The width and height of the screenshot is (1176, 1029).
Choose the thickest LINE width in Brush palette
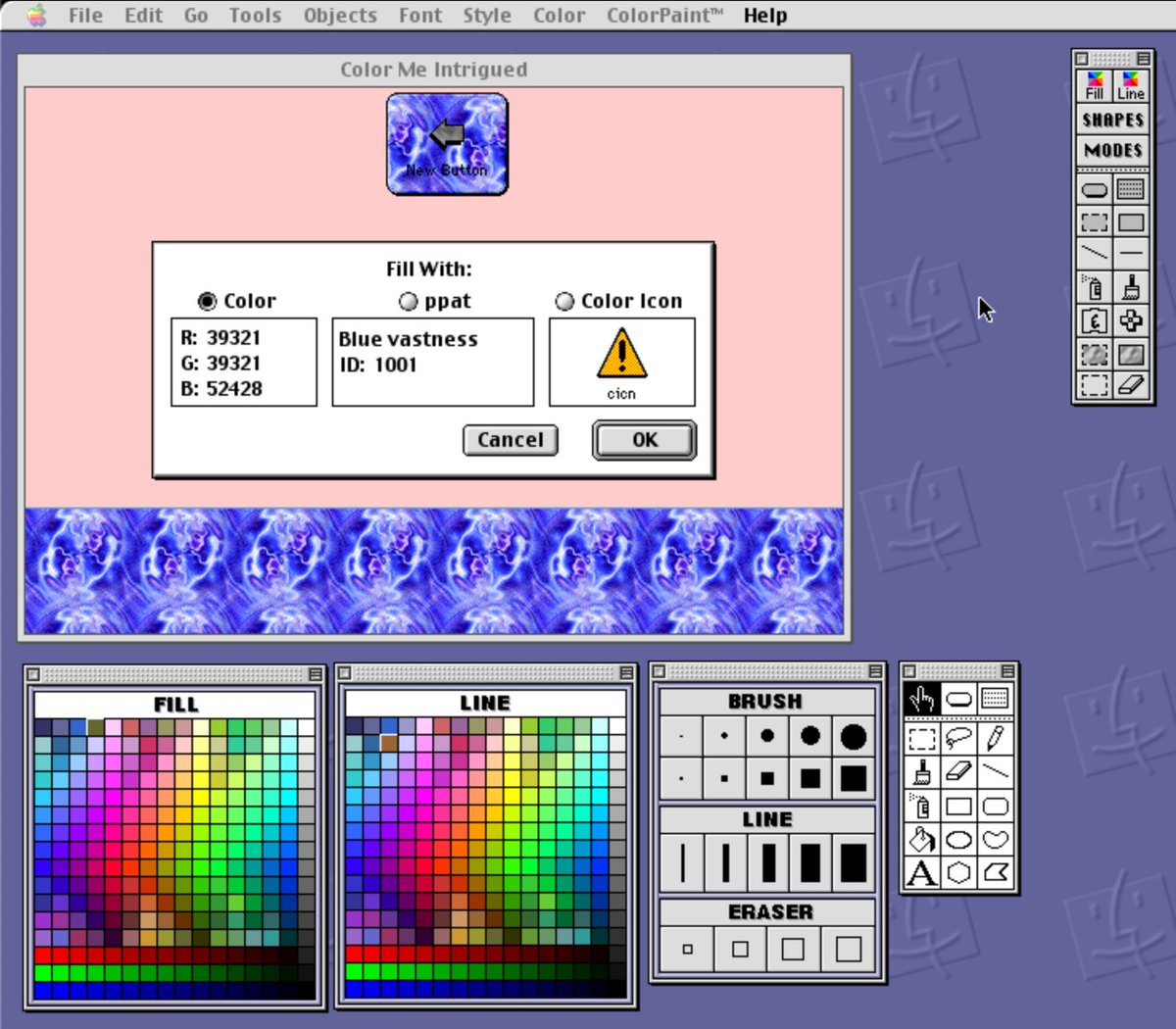pos(853,862)
